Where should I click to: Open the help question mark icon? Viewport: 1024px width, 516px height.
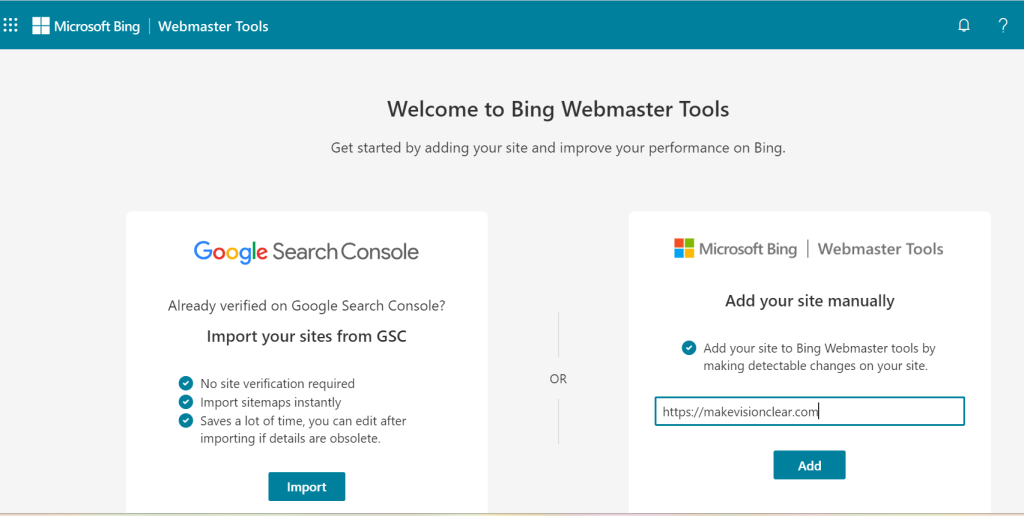coord(1003,26)
